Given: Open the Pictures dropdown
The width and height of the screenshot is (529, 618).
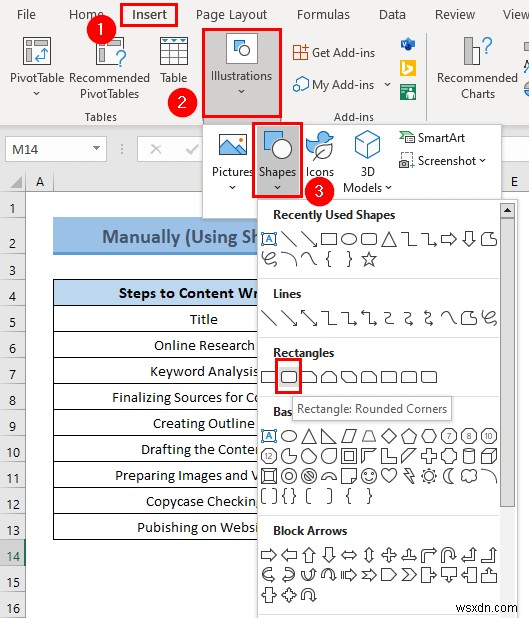Looking at the screenshot, I should pos(233,162).
